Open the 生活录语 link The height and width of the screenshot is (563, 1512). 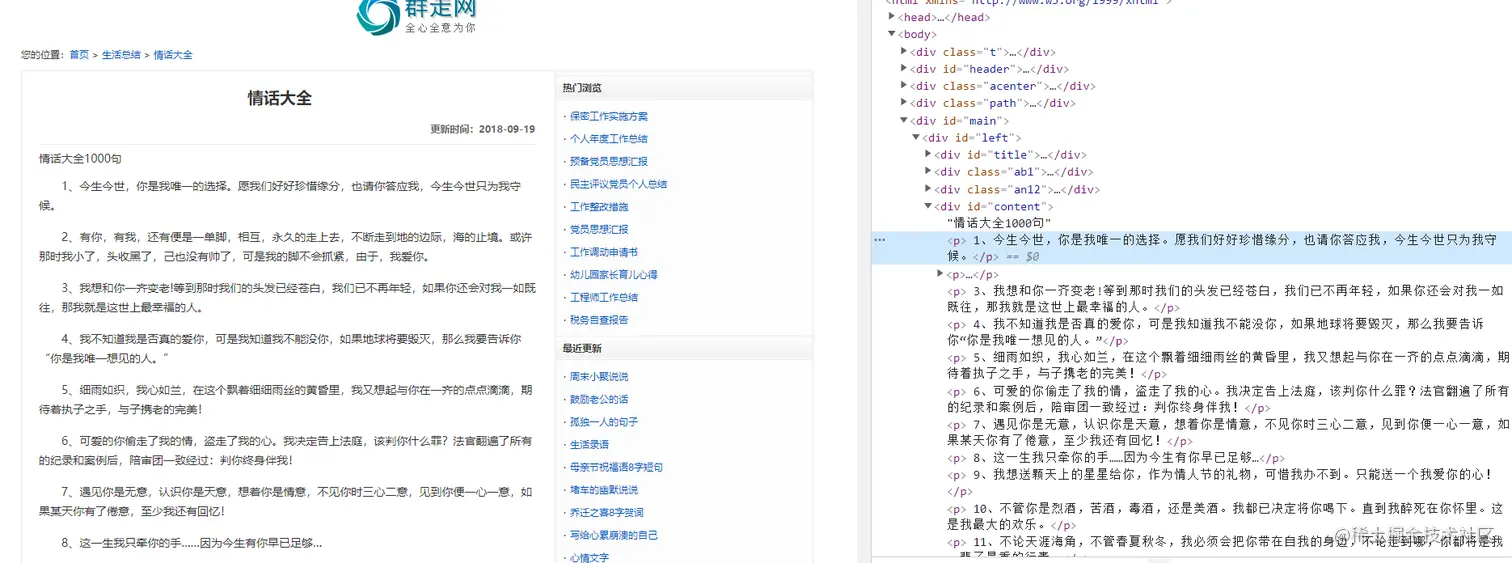click(589, 444)
